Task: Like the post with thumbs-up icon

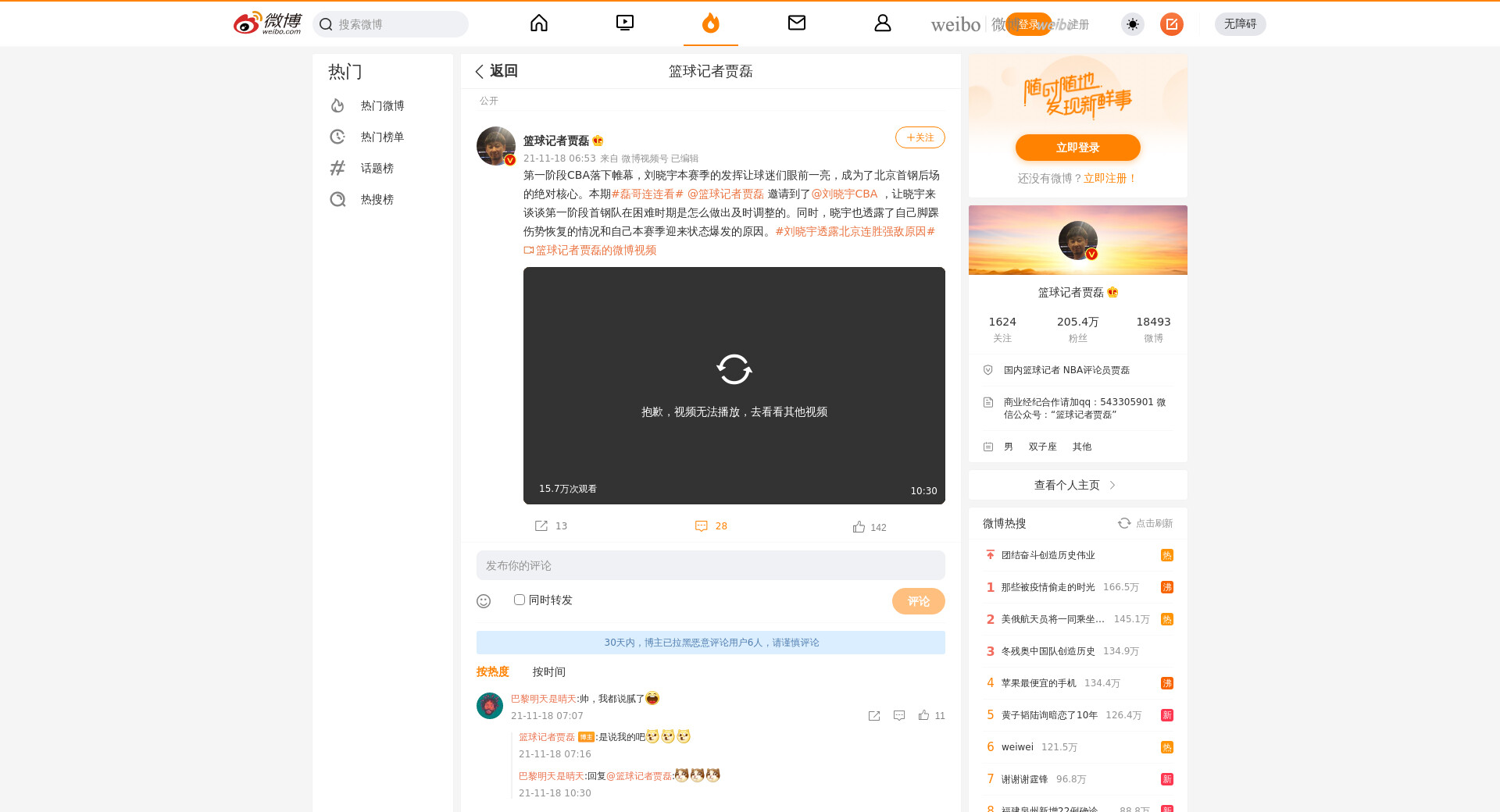Action: click(x=859, y=527)
